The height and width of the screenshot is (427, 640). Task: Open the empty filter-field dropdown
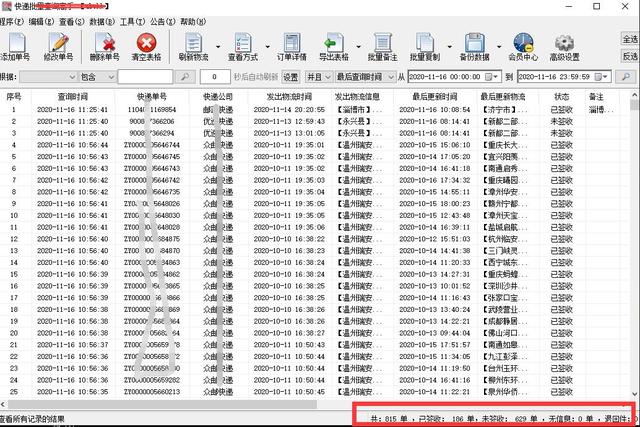click(x=48, y=77)
